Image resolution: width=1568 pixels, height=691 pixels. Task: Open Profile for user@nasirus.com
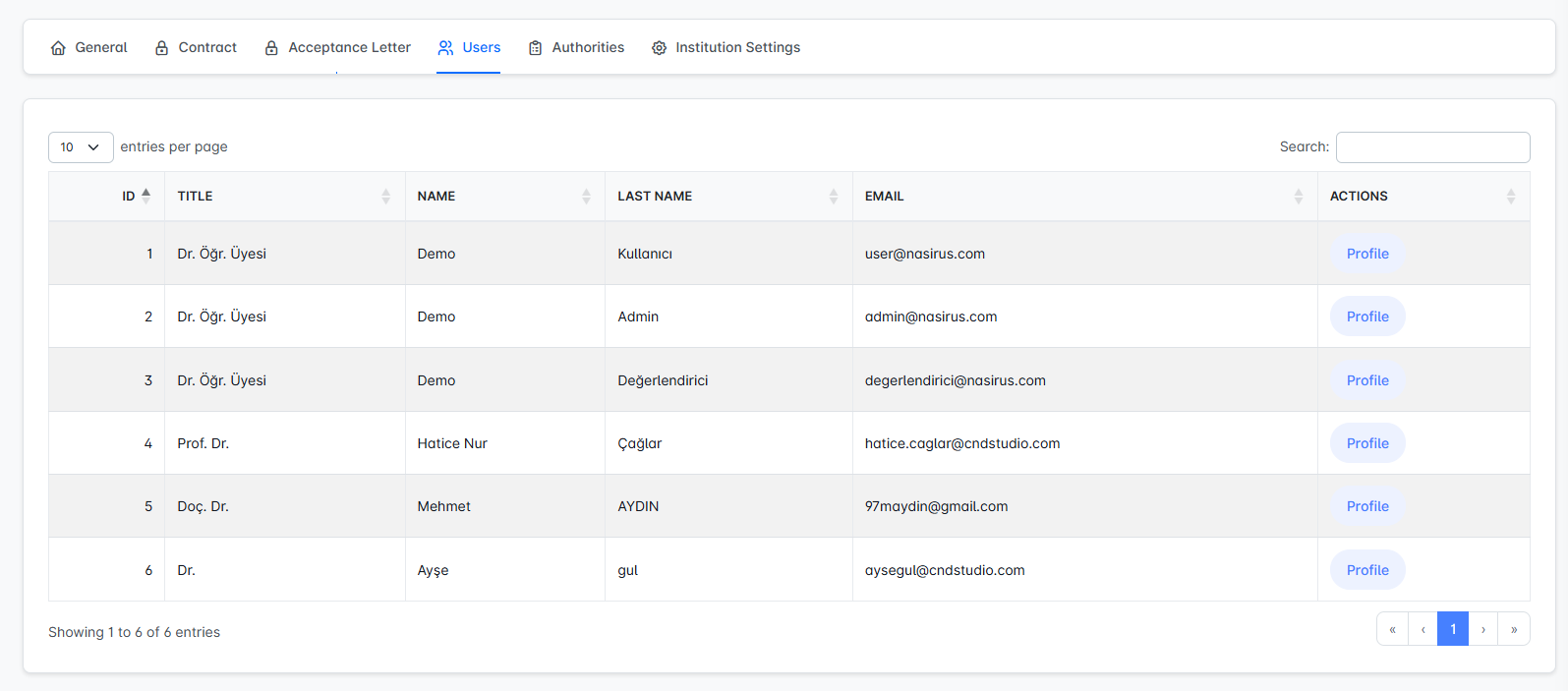1366,254
